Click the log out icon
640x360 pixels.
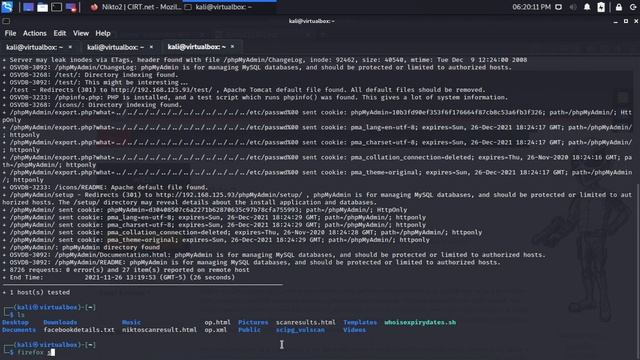click(633, 7)
